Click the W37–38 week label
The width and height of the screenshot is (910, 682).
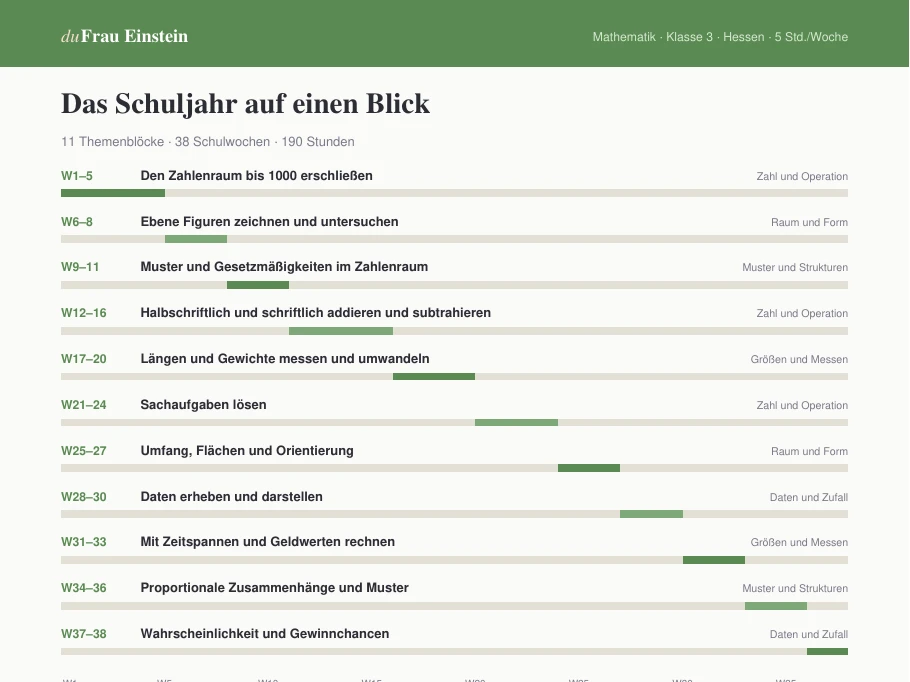pyautogui.click(x=84, y=633)
